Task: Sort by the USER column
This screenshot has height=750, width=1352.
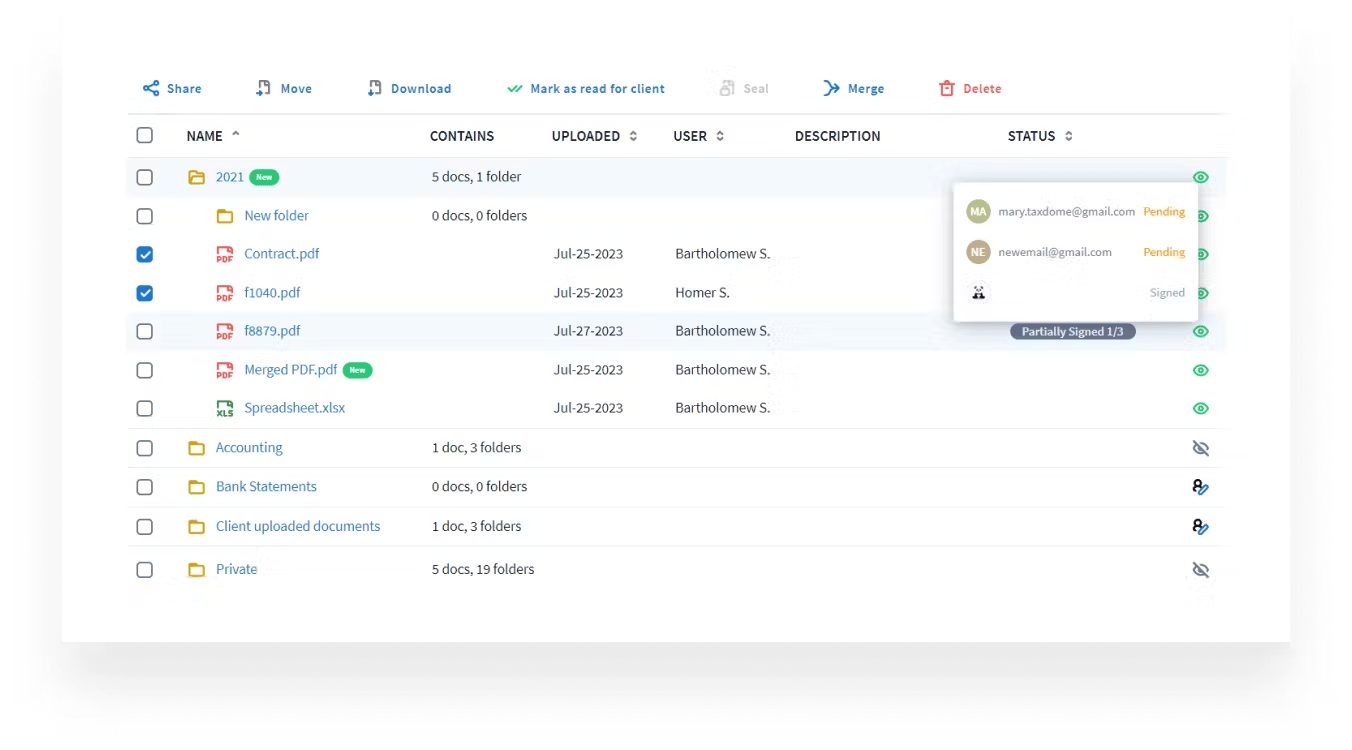Action: pos(698,136)
